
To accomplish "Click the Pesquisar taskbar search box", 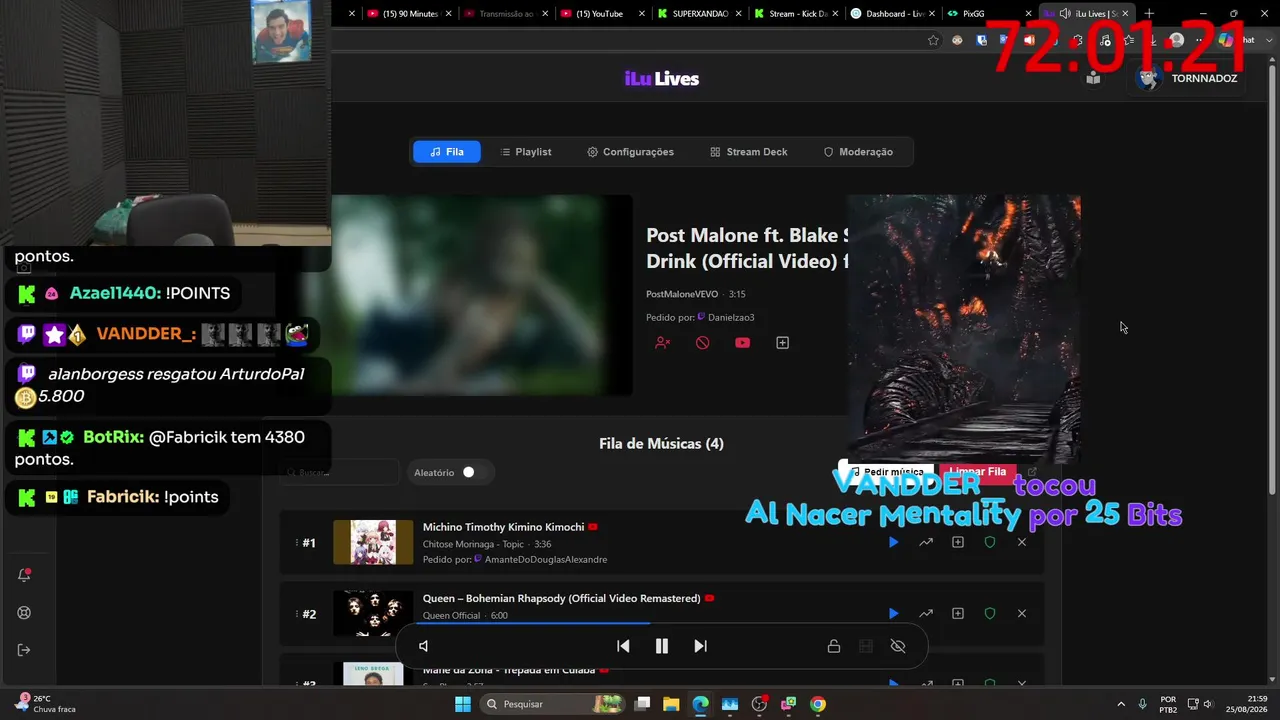I will click(x=555, y=704).
